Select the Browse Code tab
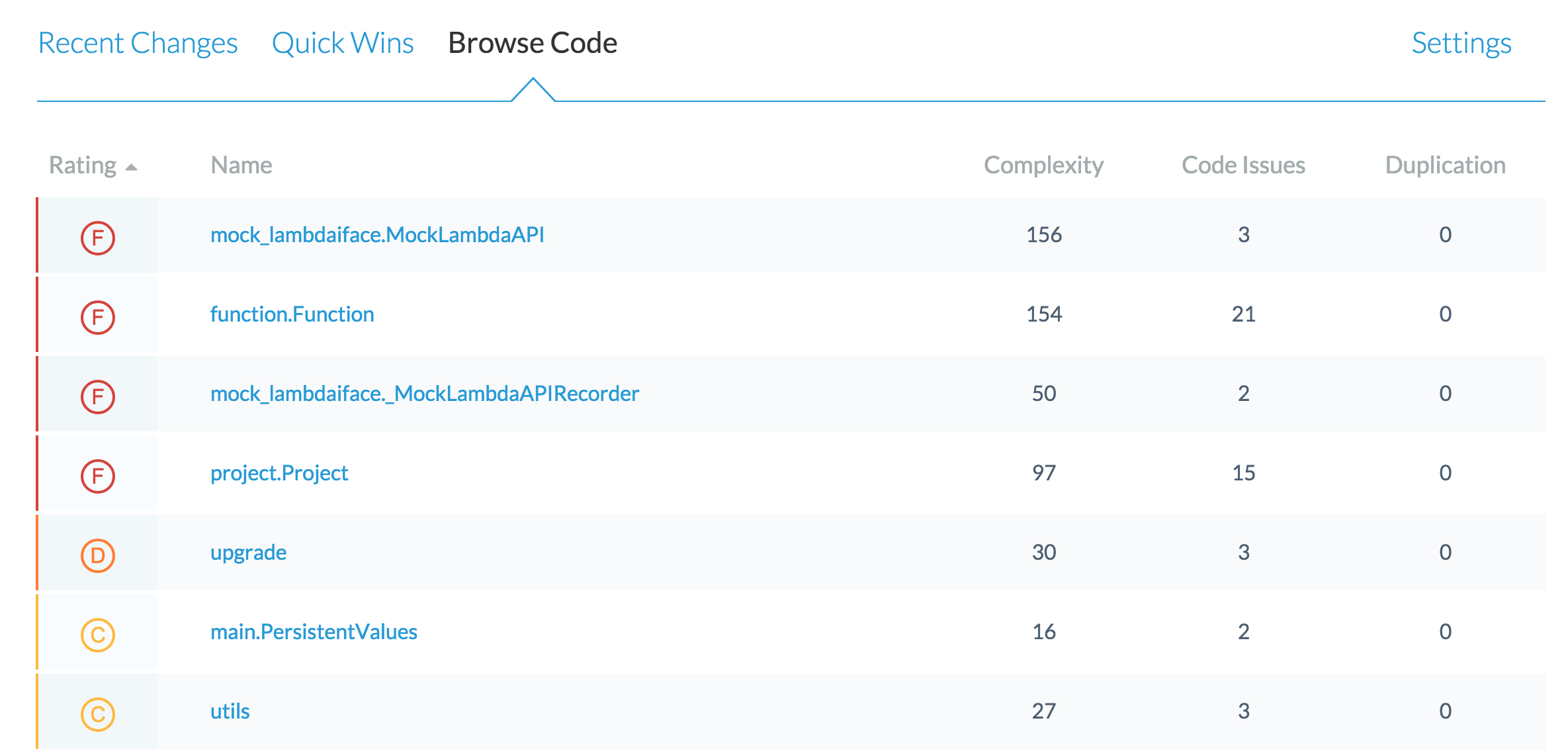 [x=533, y=43]
